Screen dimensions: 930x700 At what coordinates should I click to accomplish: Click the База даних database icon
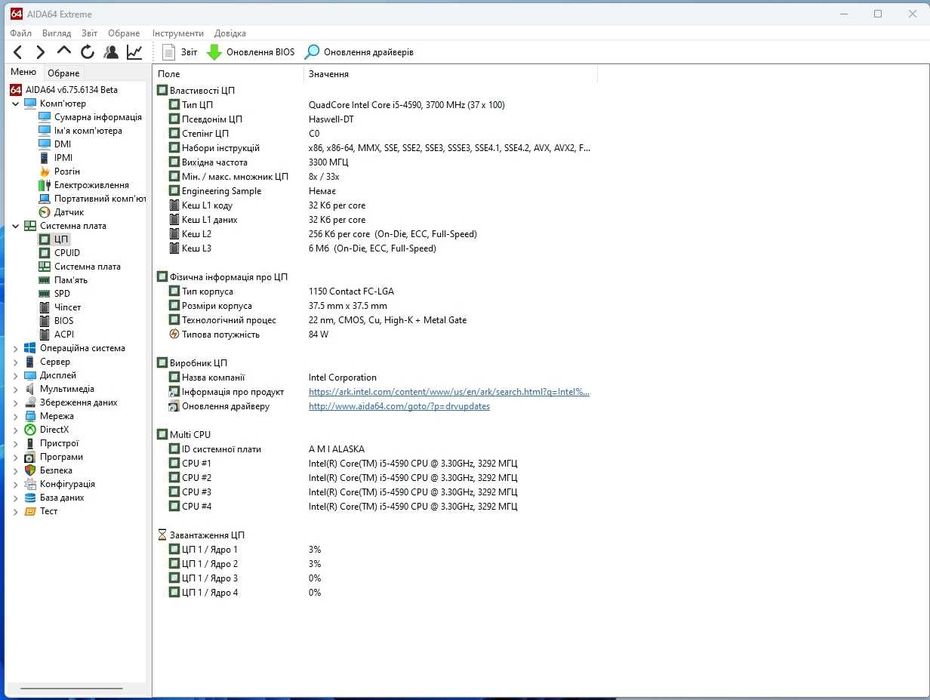click(30, 498)
